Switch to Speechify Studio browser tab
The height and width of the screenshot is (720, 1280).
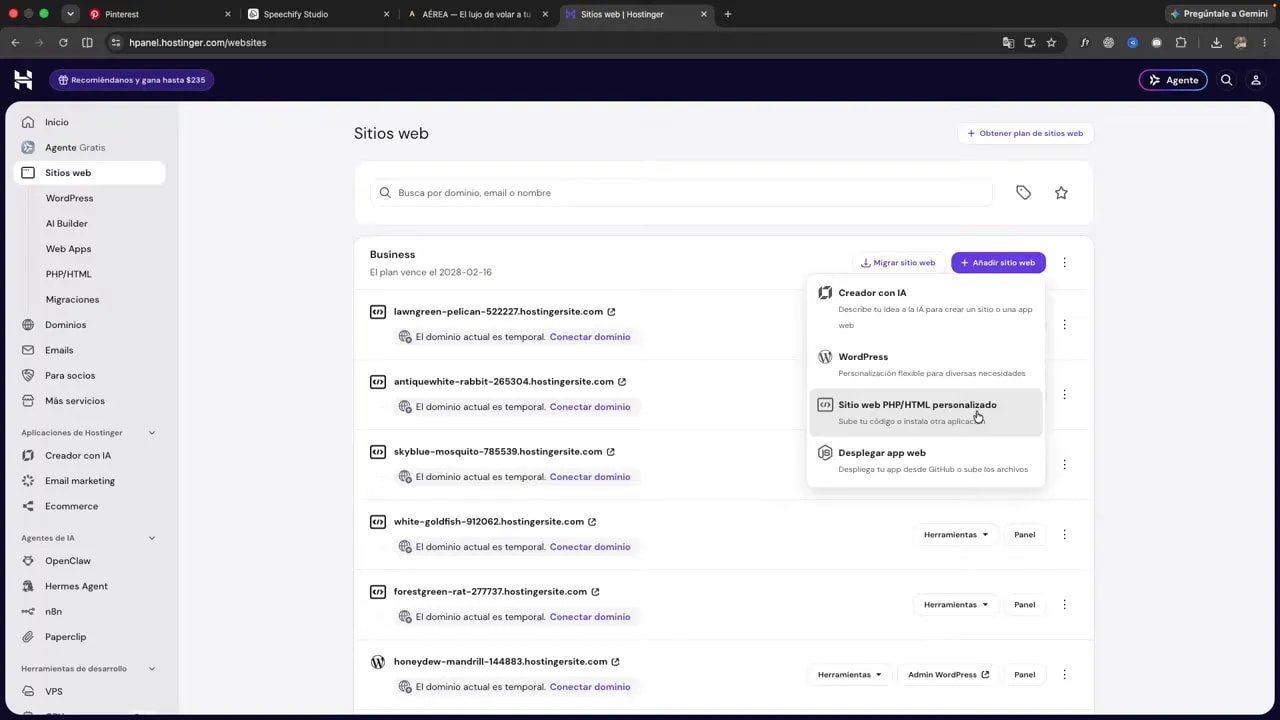point(318,14)
